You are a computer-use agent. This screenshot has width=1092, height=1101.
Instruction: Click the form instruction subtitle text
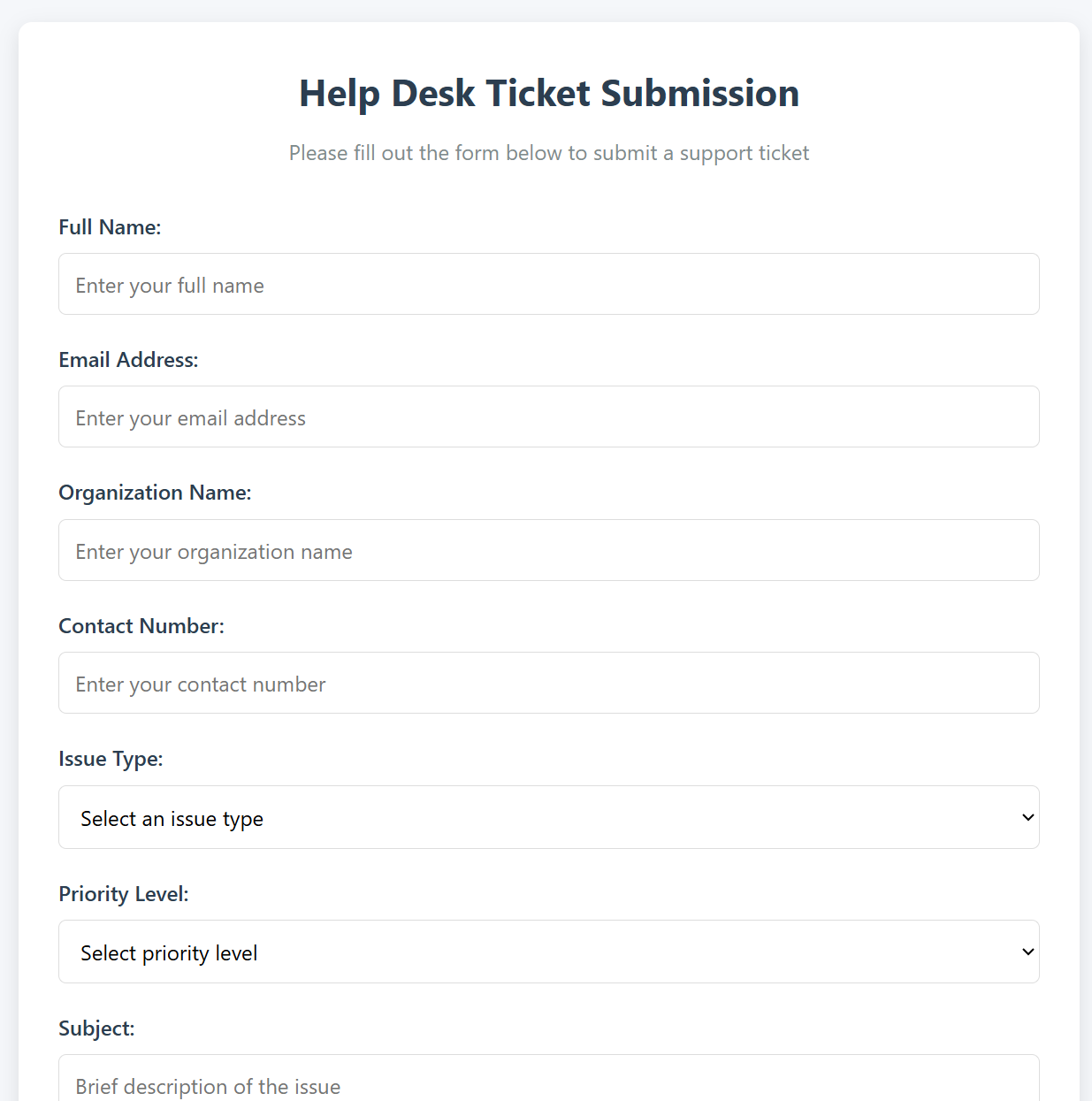[548, 152]
